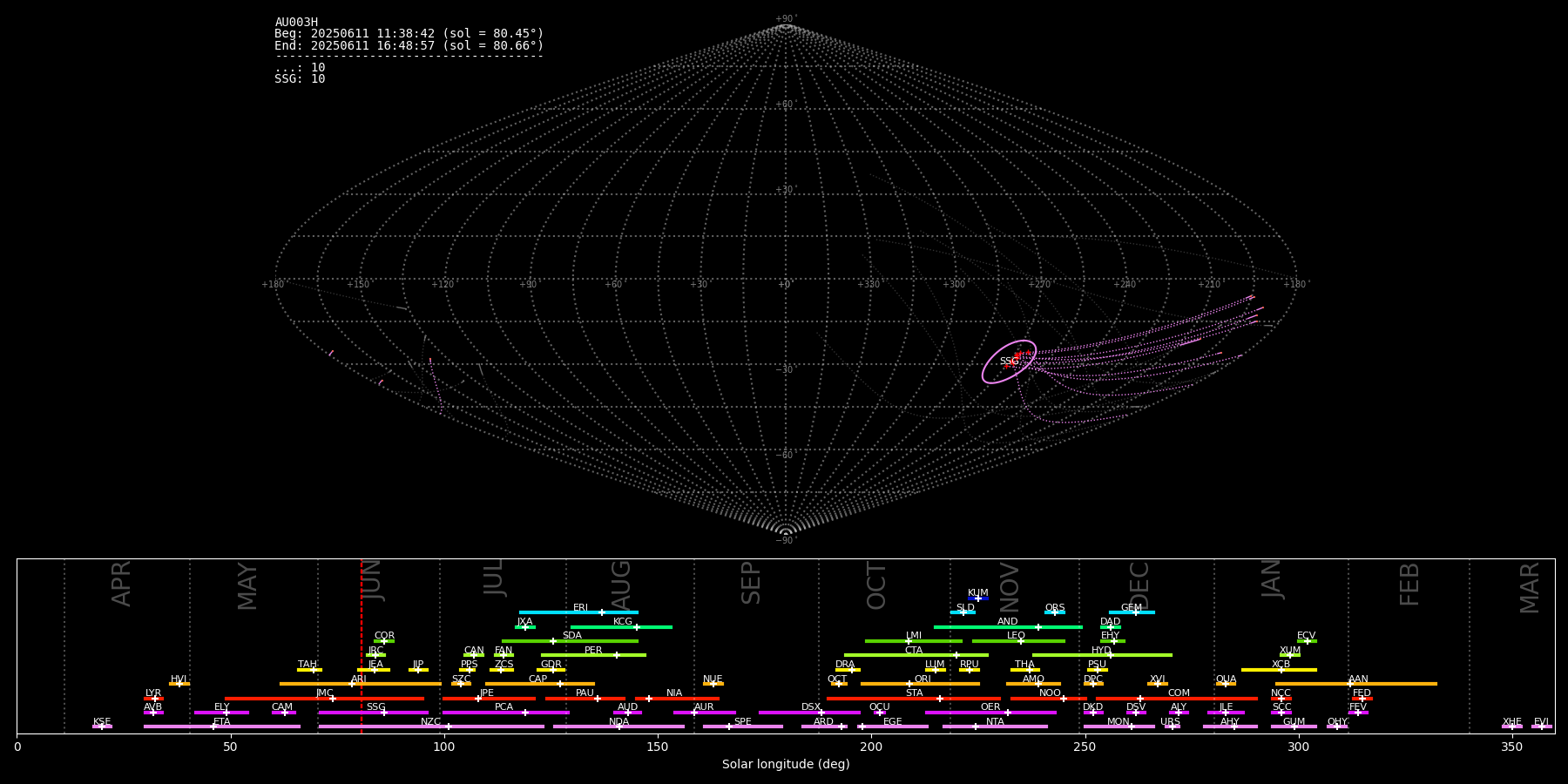Select the PCA shower label
Image resolution: width=1568 pixels, height=784 pixels.
point(504,707)
